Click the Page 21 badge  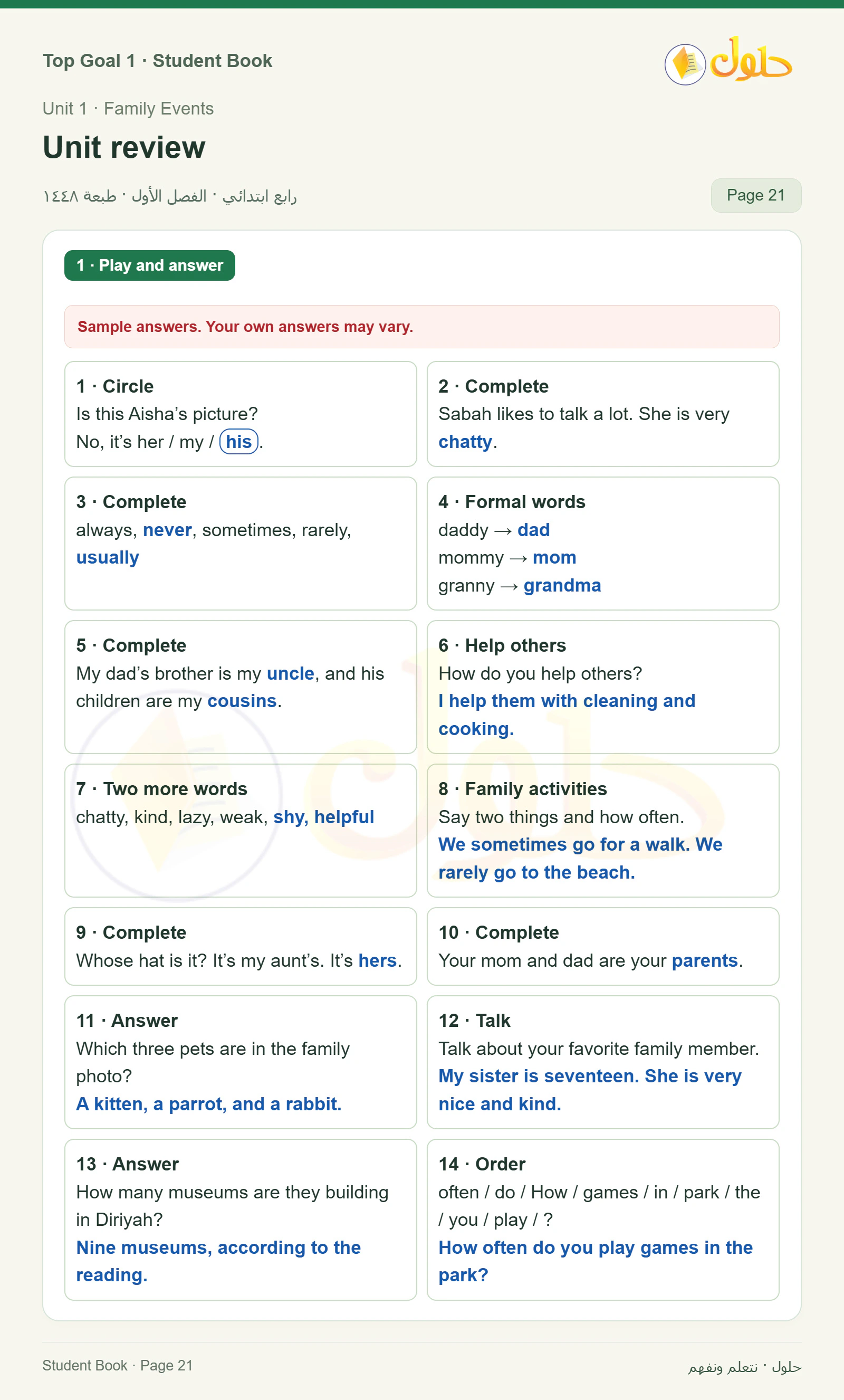(x=755, y=195)
